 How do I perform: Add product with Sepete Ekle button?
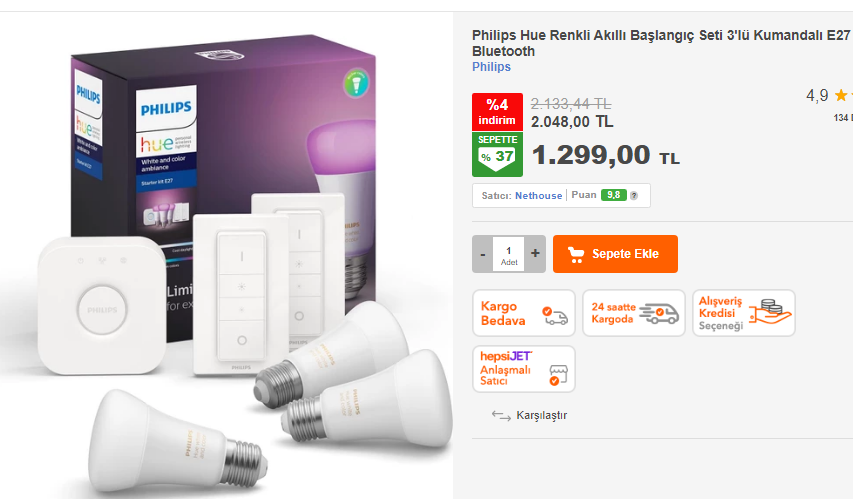coord(615,254)
